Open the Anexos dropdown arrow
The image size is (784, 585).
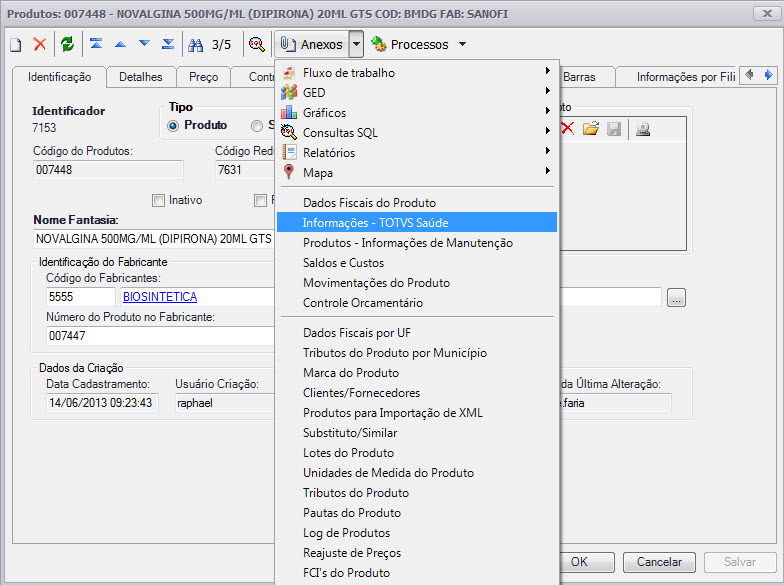click(356, 44)
